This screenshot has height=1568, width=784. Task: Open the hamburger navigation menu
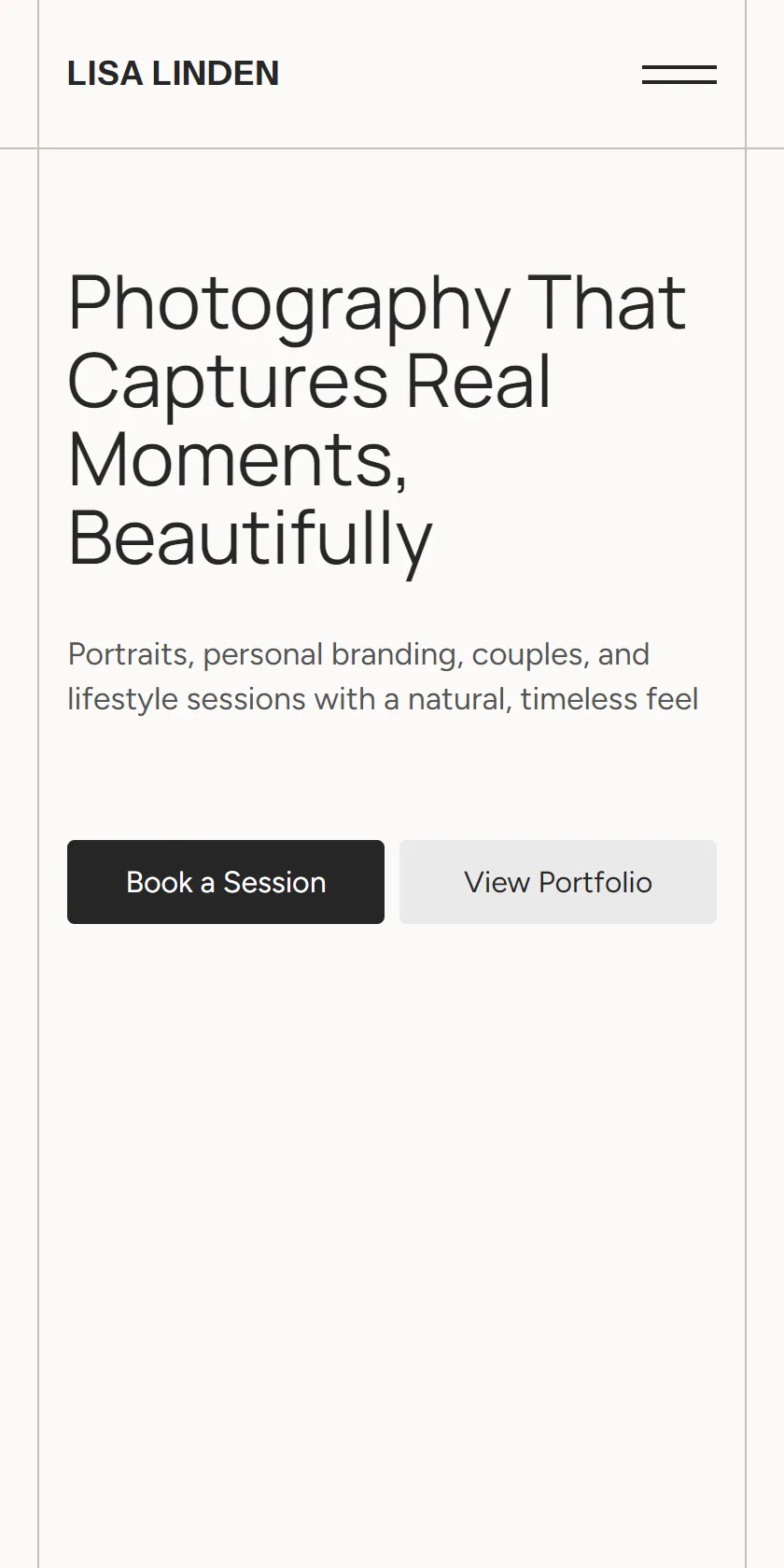pyautogui.click(x=679, y=75)
